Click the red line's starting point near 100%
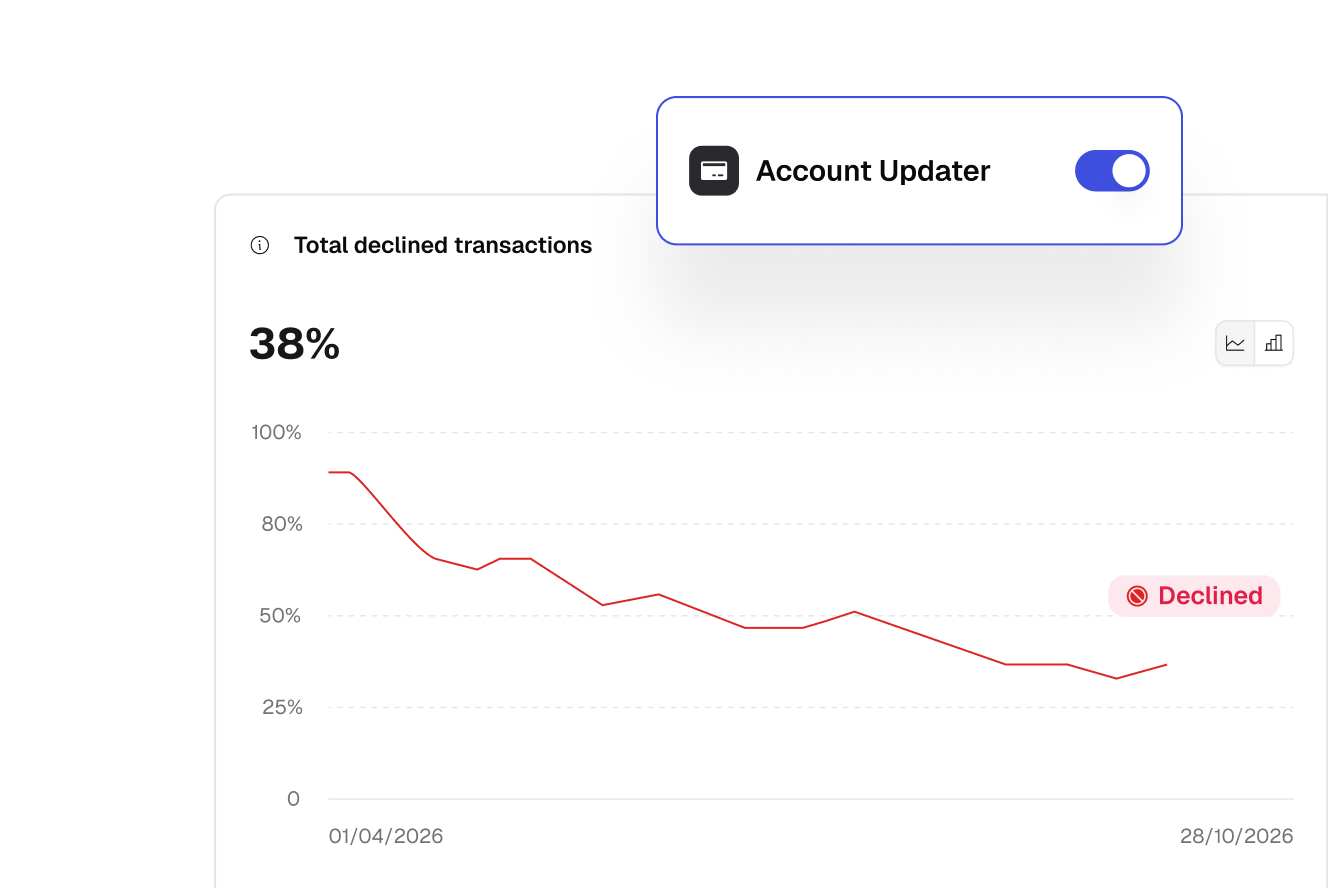The width and height of the screenshot is (1328, 888). (x=331, y=472)
